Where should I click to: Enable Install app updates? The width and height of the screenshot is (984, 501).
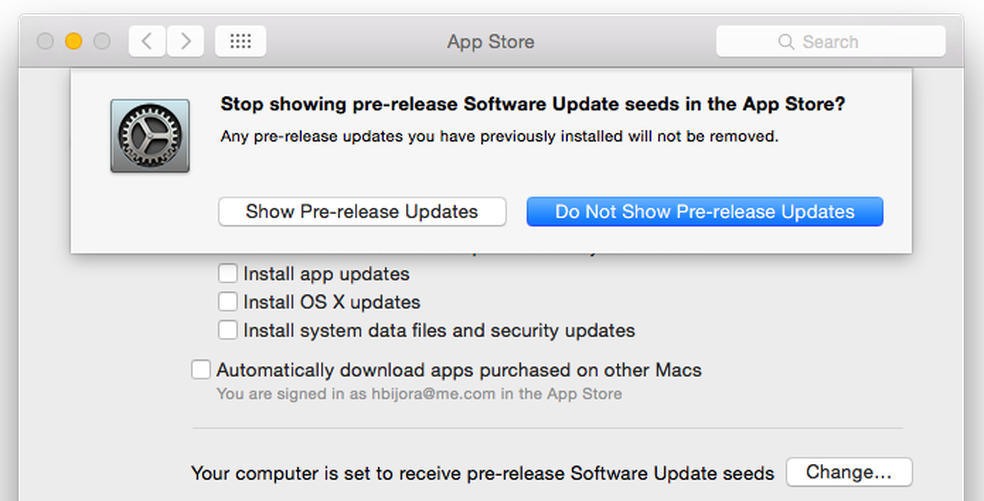(228, 273)
